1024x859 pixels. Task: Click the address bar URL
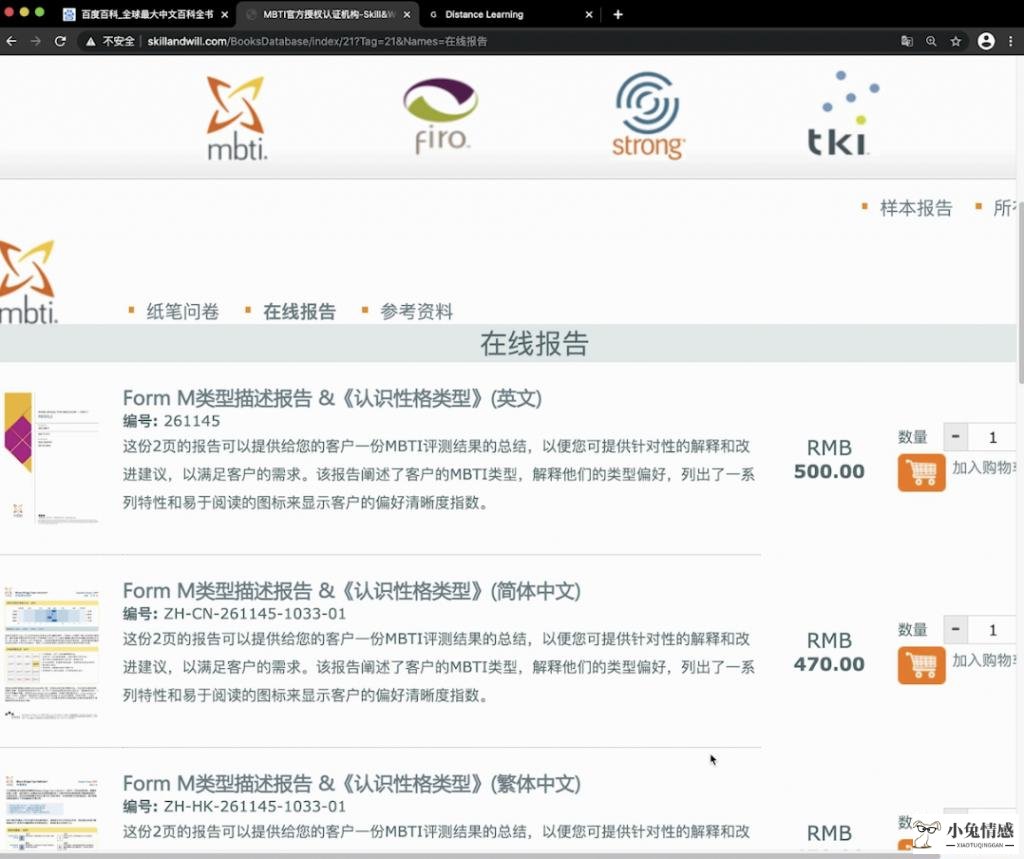point(317,41)
